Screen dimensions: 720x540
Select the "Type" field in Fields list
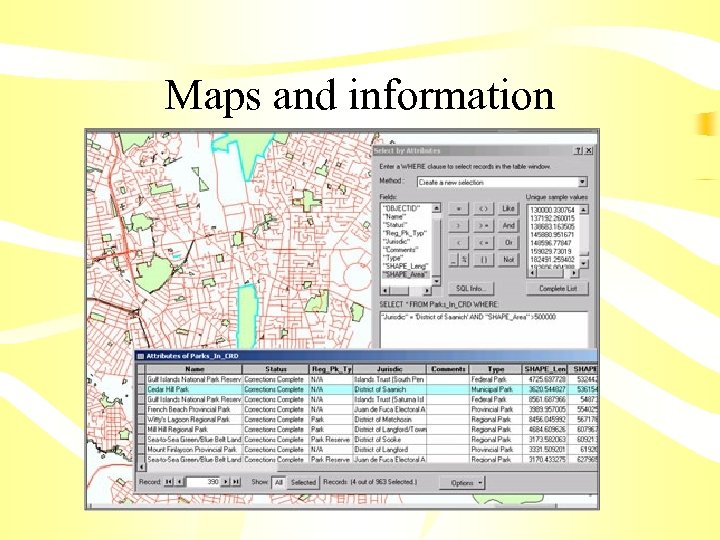coord(406,258)
